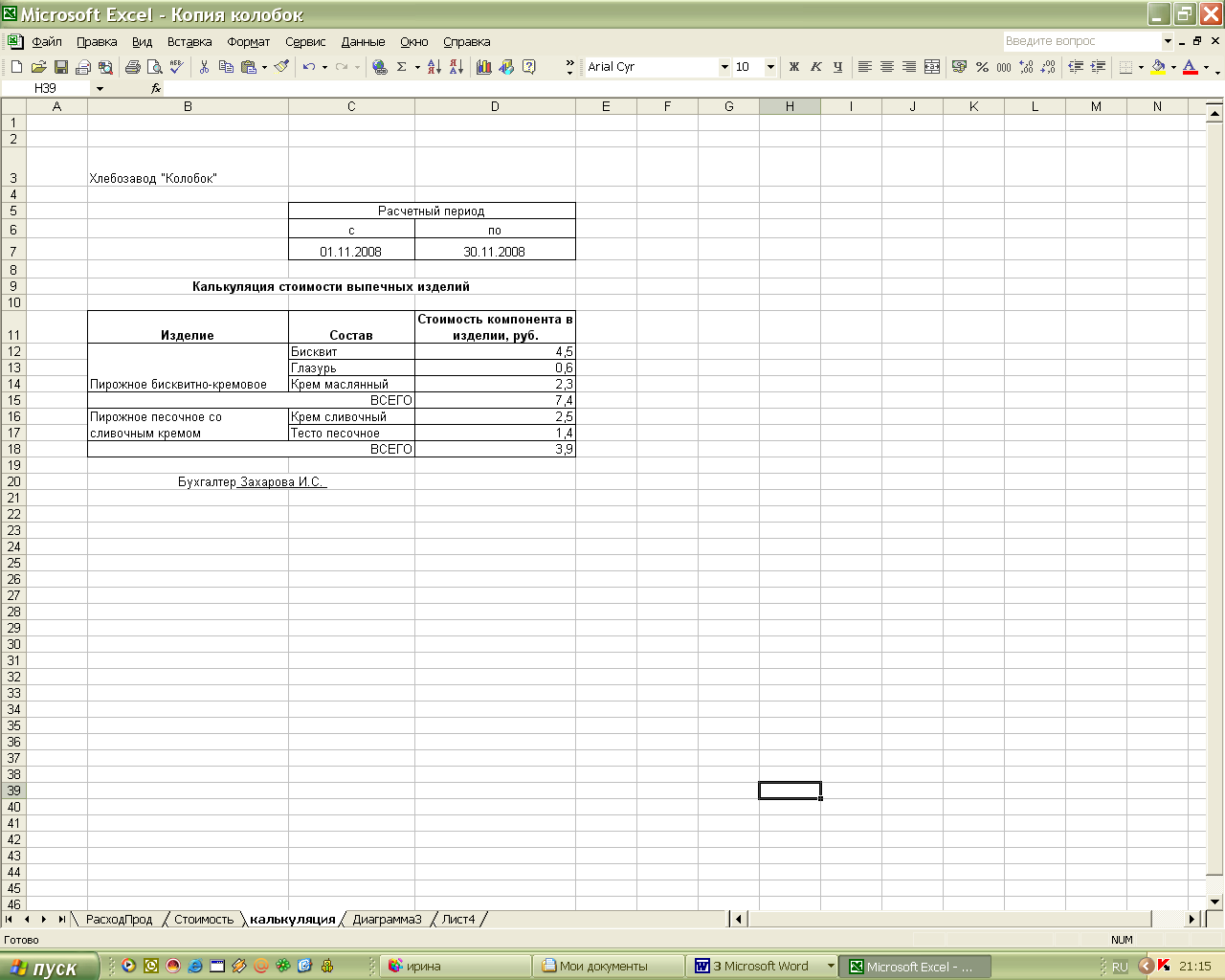
Task: Toggle bold formatting (Ж)
Action: (x=793, y=67)
